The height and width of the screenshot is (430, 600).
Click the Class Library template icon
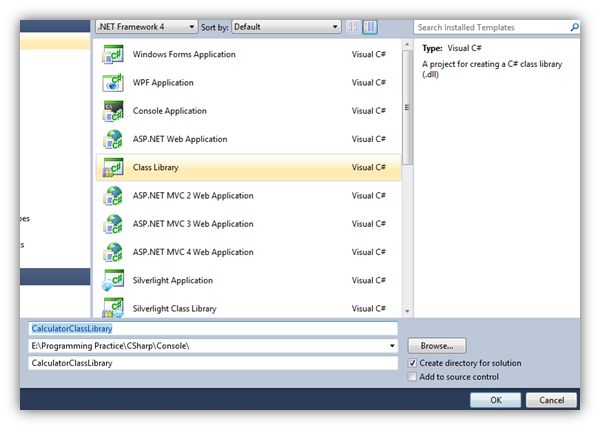click(113, 168)
